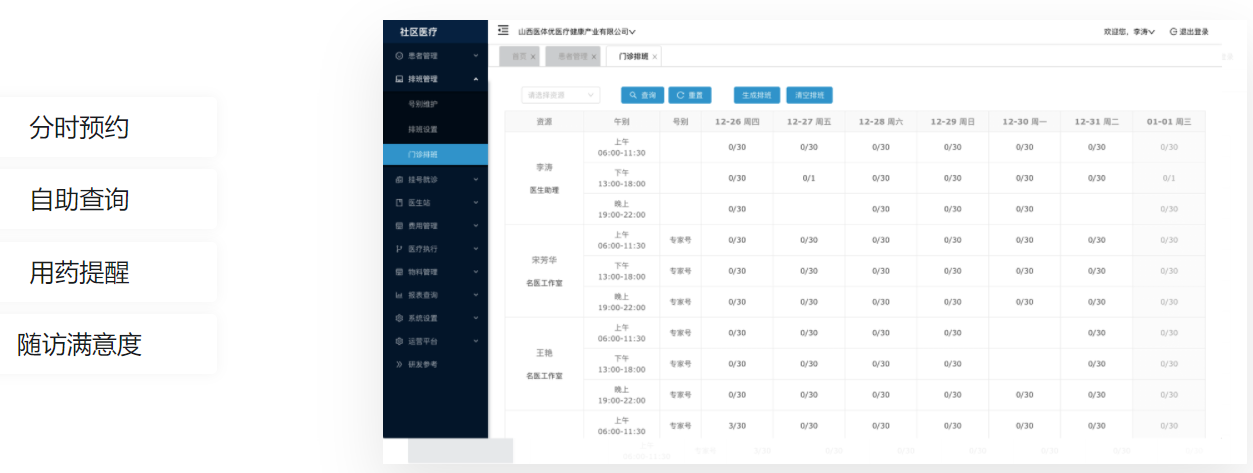Click the 挂号就诊 sidebar icon
Viewport: 1253px width, 473px height.
[x=400, y=179]
